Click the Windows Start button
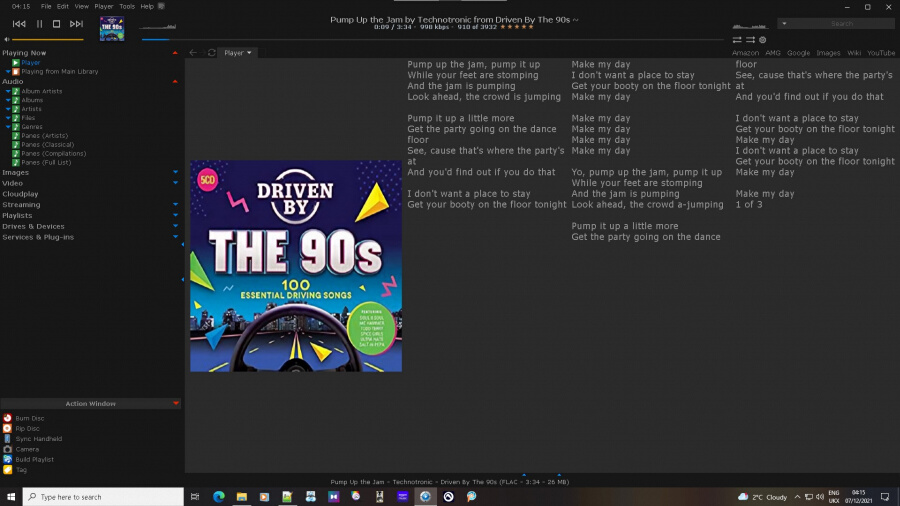This screenshot has width=900, height=506. (x=11, y=497)
